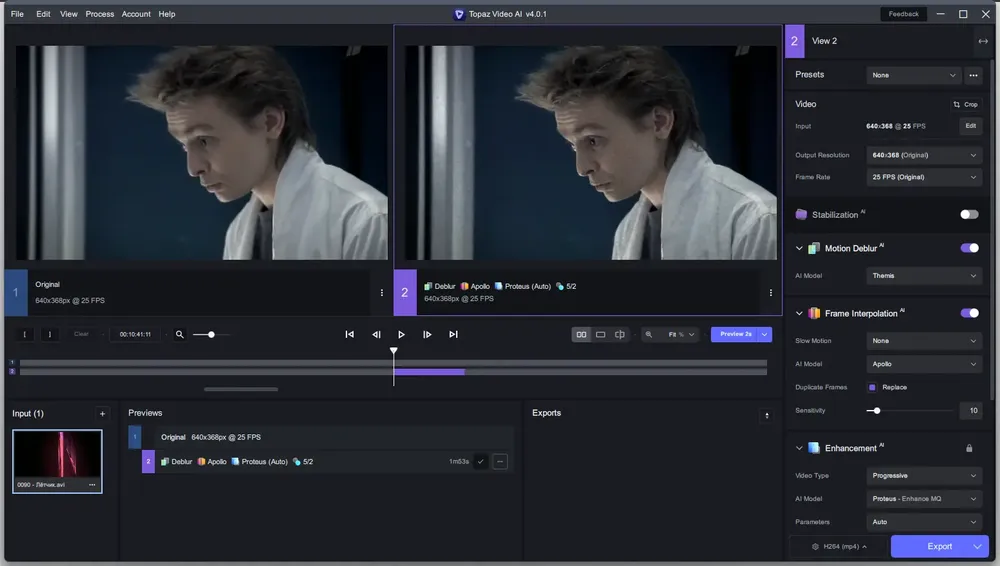This screenshot has width=1000, height=566.
Task: Uncheck the Replace duplicate frames checkbox
Action: point(872,387)
